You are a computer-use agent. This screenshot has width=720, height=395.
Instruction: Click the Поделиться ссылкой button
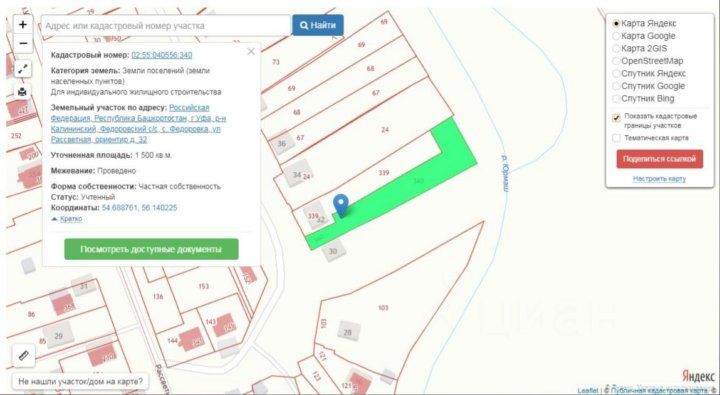point(659,159)
